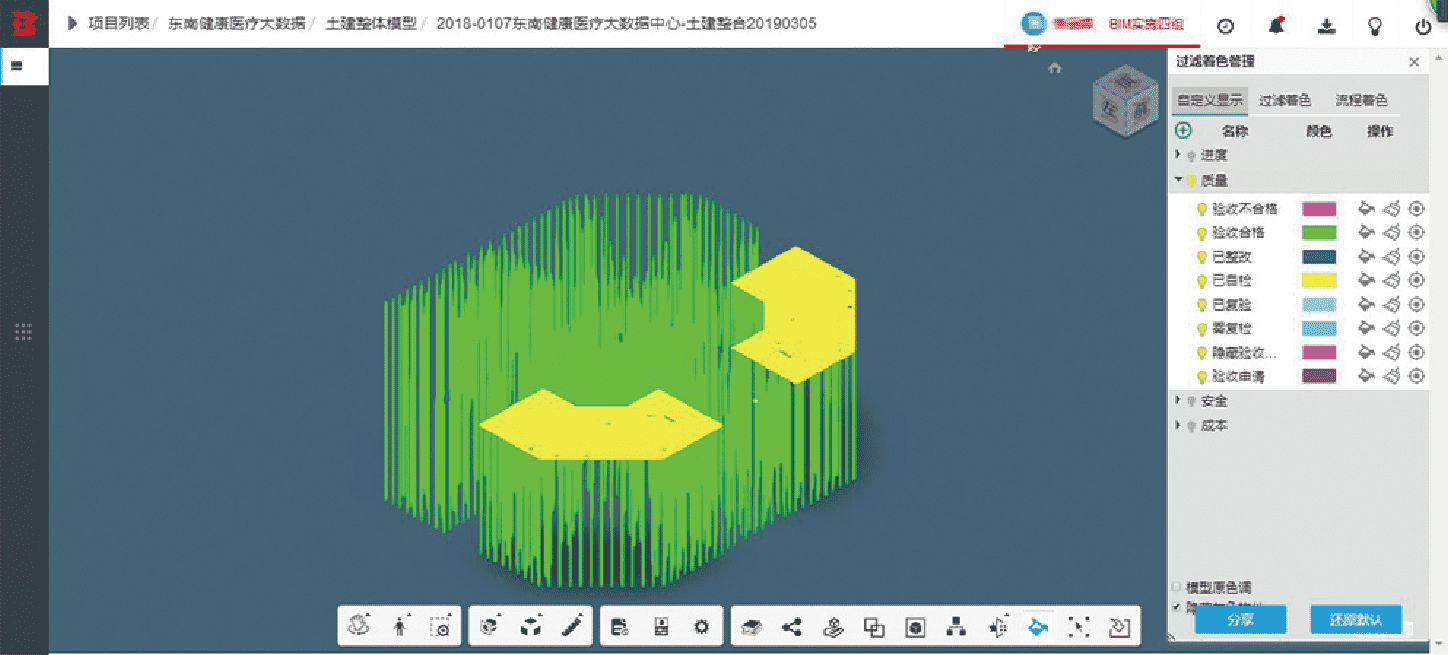
Task: Open the settings gear in bottom toolbar
Action: point(701,627)
